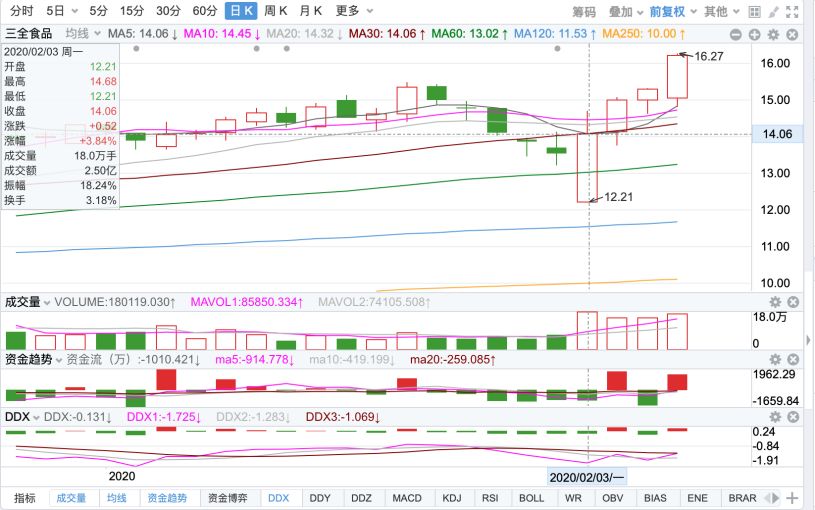Select the drawing brush tool icon

[x=773, y=11]
